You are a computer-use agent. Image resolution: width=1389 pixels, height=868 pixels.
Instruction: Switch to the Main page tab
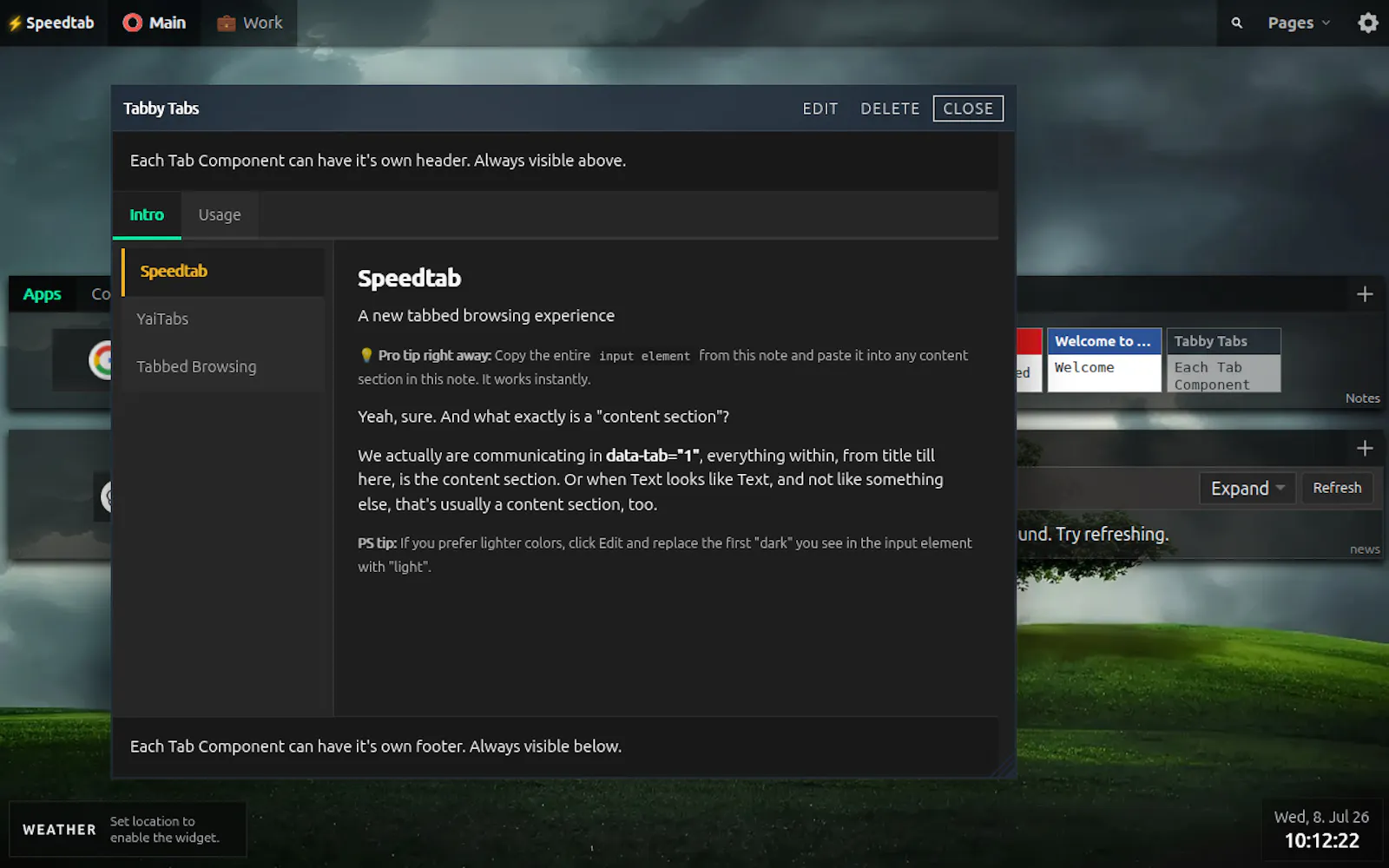point(155,23)
